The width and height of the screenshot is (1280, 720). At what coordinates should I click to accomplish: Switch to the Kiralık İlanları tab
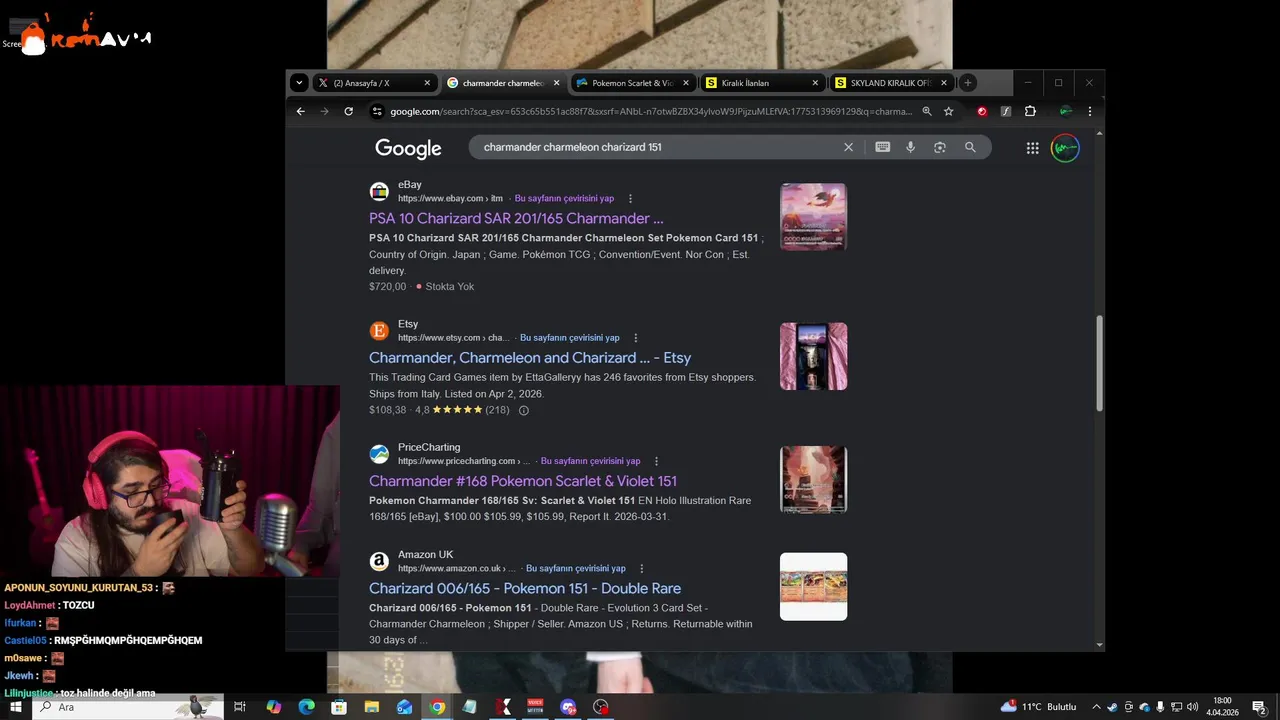pos(762,83)
